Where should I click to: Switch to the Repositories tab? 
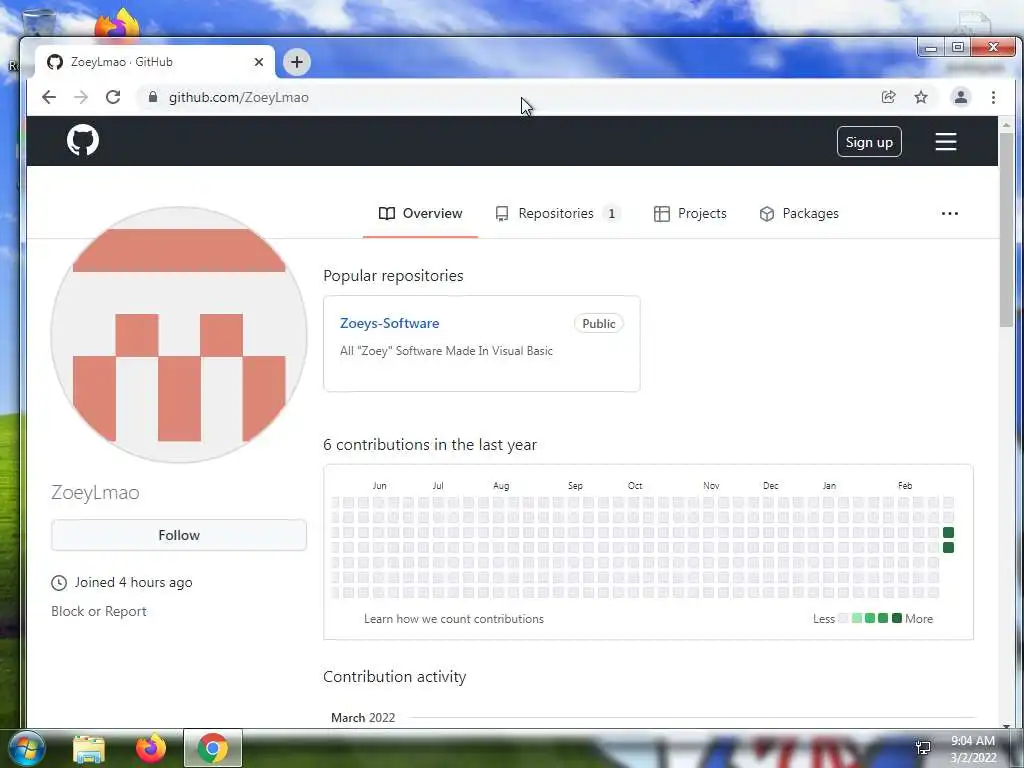pos(557,214)
